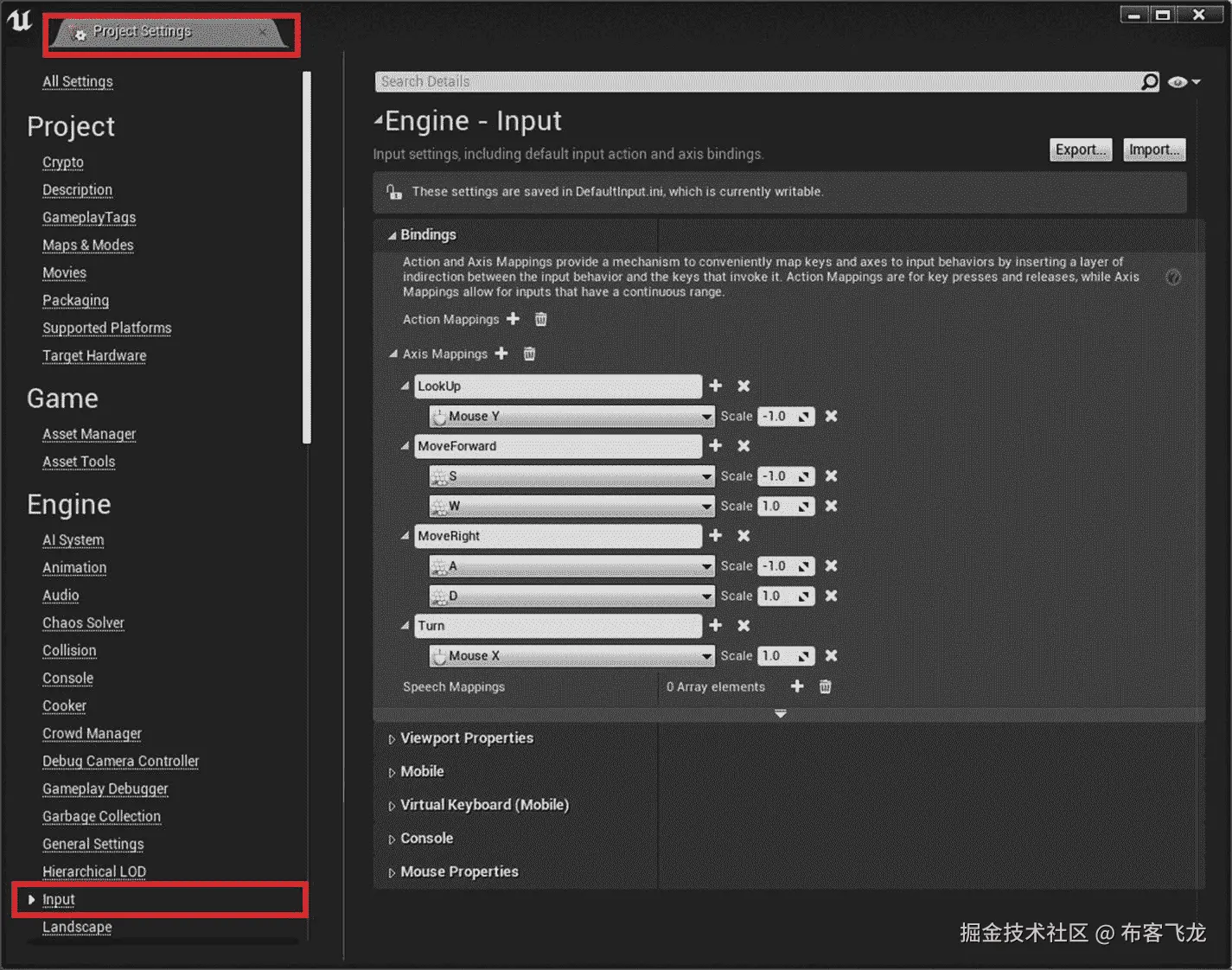
Task: Add a key binding to LookUp
Action: click(715, 386)
